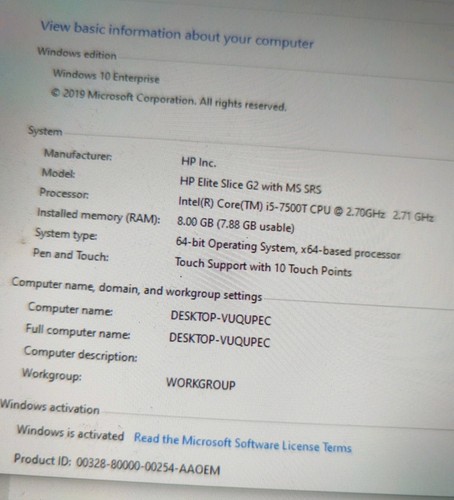
Task: Click the Microsoft Corporation copyright line
Action: click(169, 100)
